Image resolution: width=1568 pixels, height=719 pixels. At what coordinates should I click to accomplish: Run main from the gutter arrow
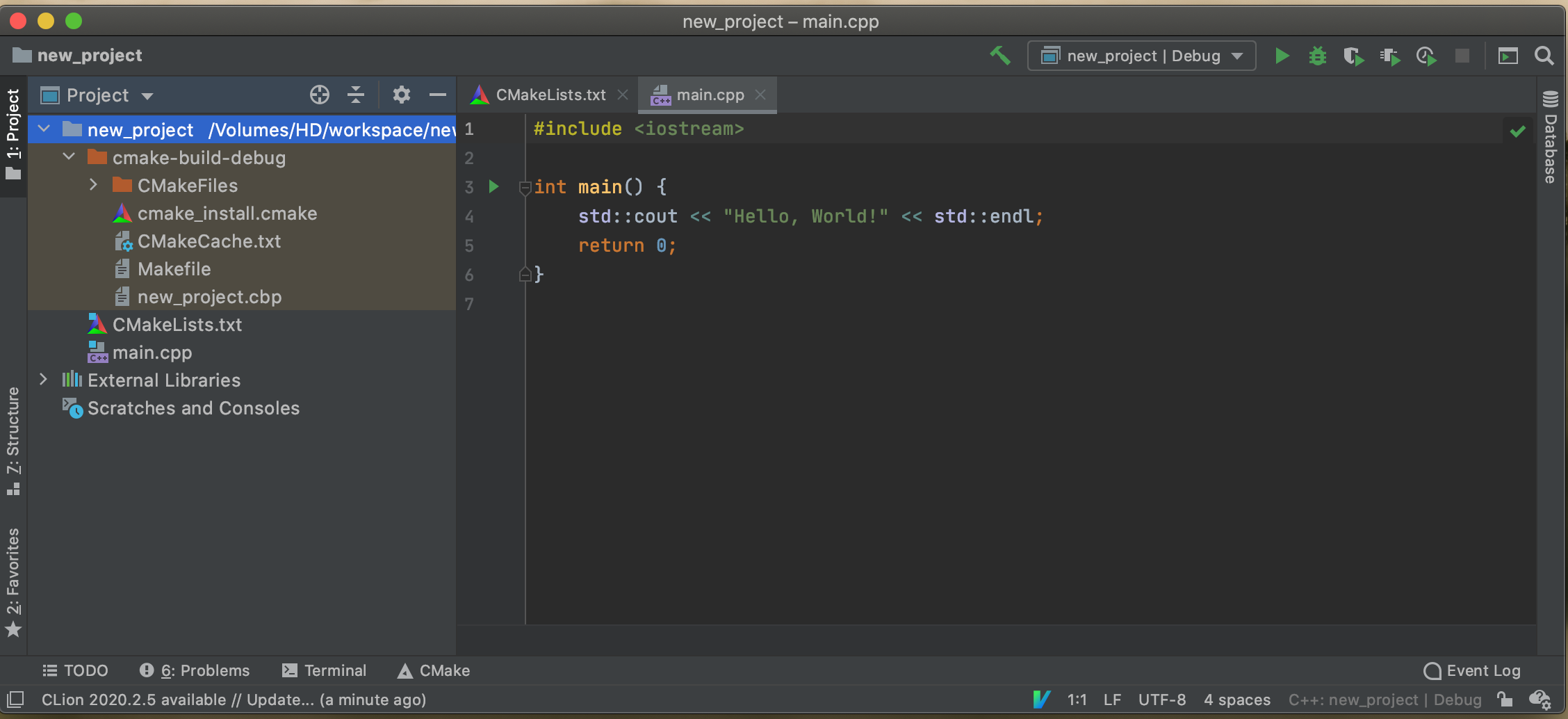coord(493,186)
